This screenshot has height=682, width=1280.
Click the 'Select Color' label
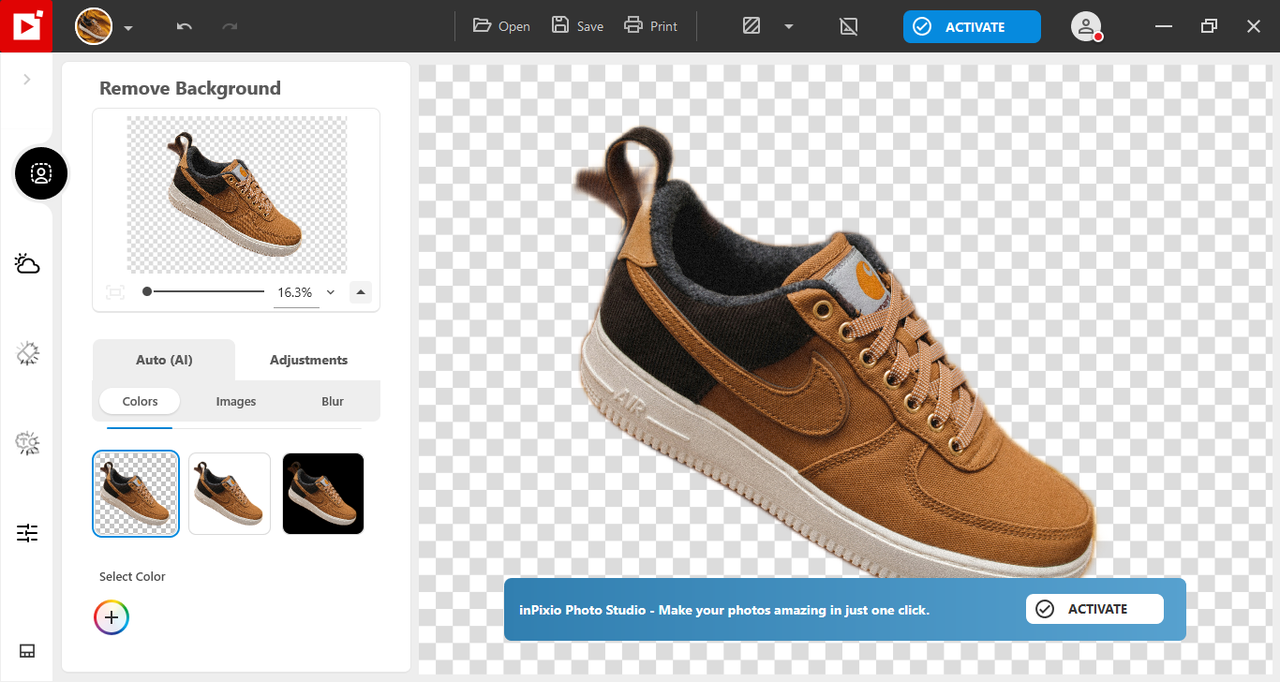(132, 576)
